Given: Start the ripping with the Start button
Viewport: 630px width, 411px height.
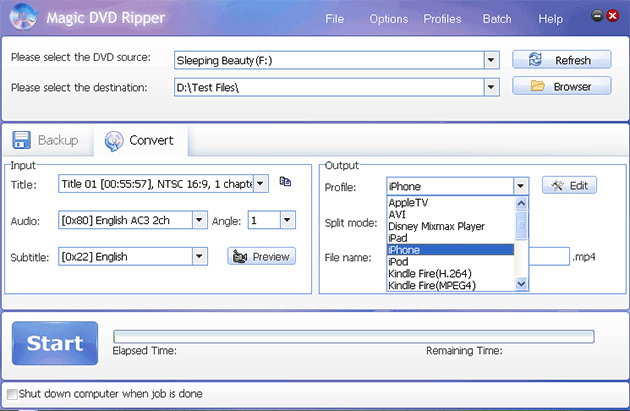Looking at the screenshot, I should coord(55,343).
